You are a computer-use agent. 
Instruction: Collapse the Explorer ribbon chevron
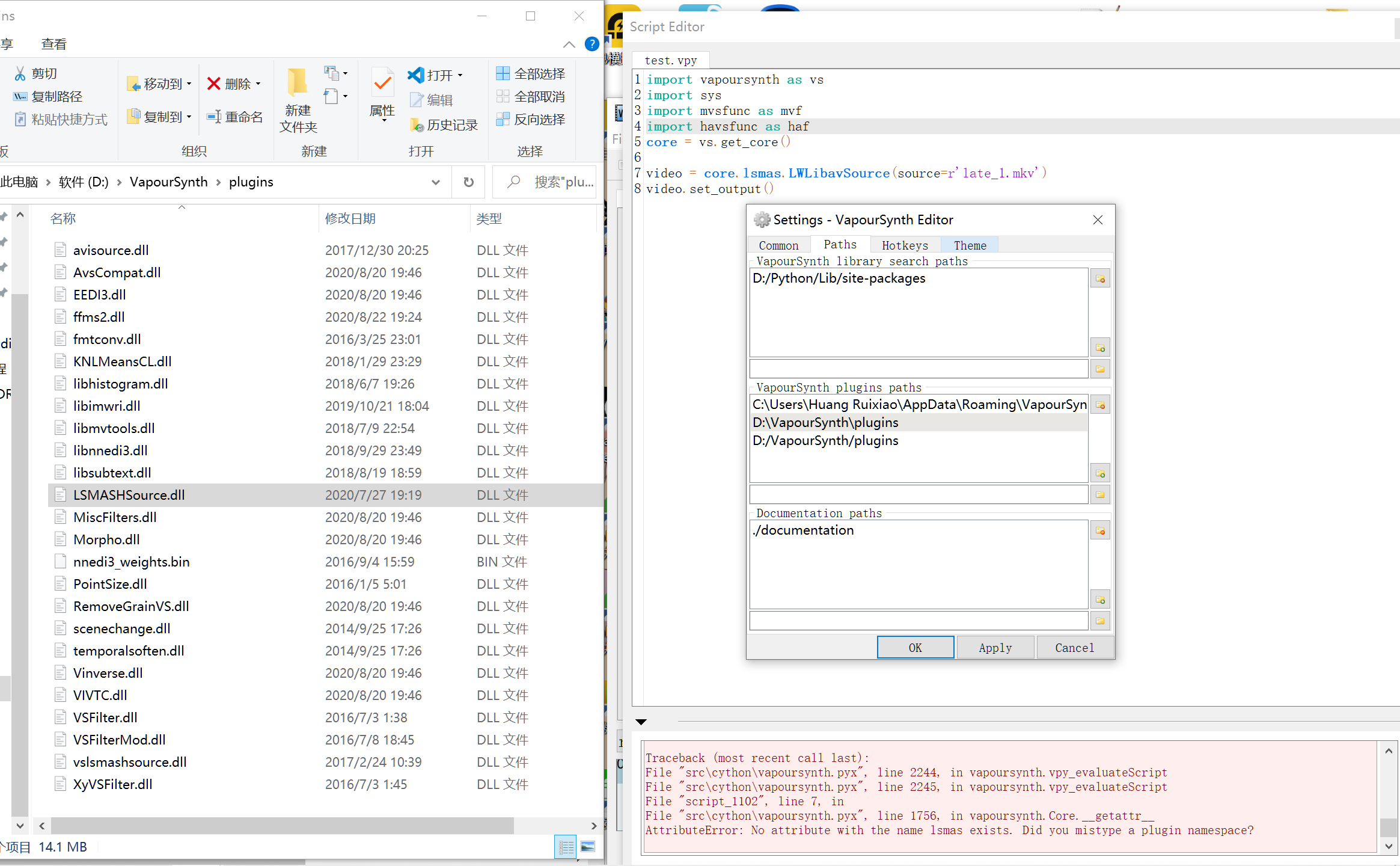coord(569,45)
